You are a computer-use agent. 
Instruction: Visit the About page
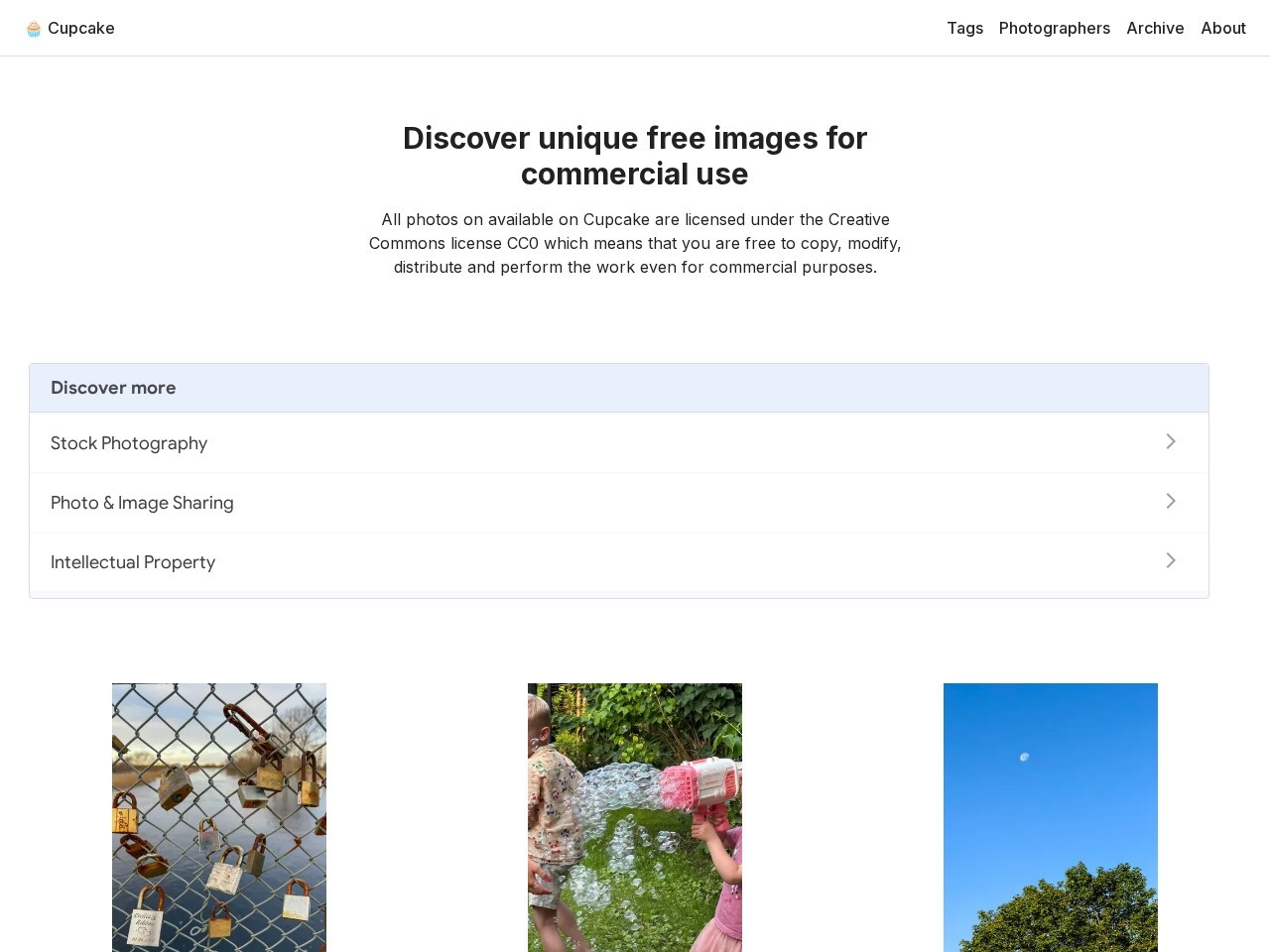1223,28
